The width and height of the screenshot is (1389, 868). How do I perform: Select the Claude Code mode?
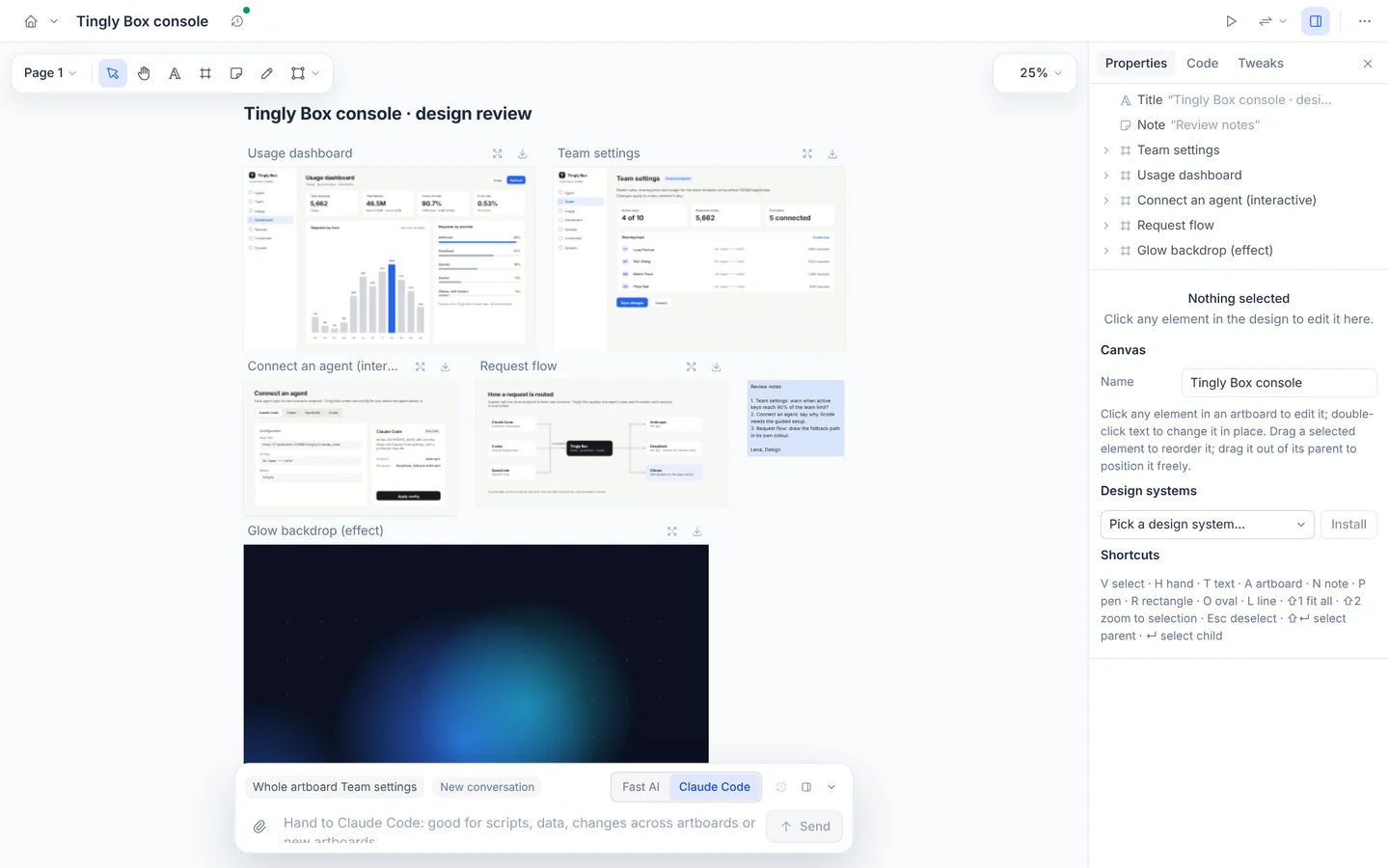[715, 787]
